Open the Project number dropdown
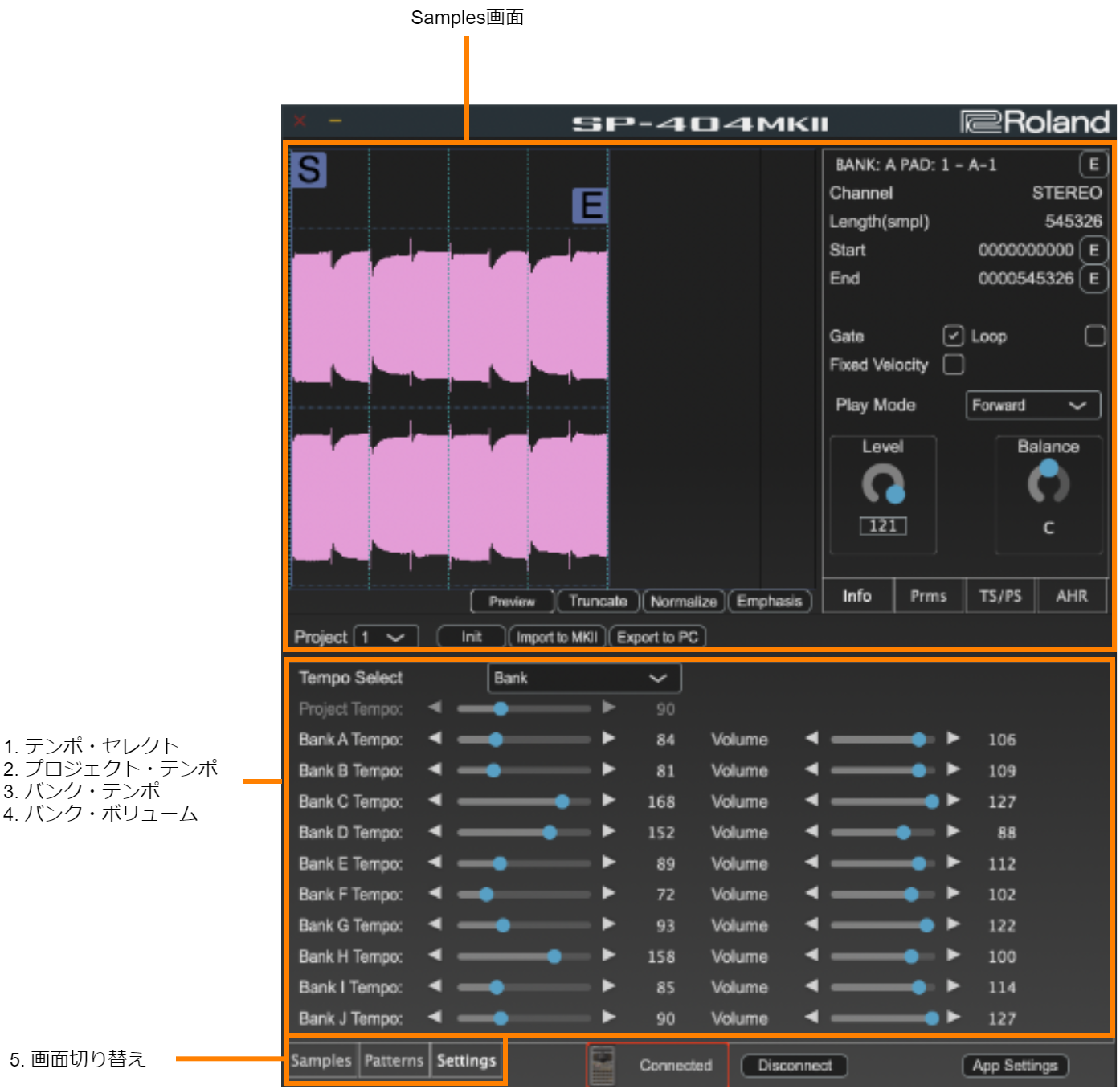The width and height of the screenshot is (1120, 1089). point(385,638)
